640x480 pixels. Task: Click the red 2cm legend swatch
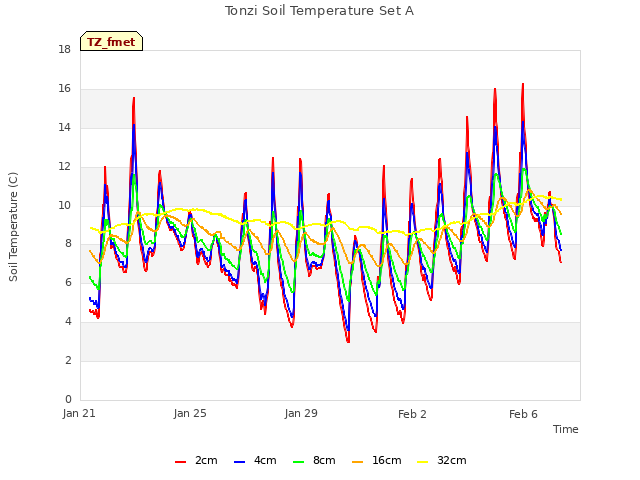(180, 462)
